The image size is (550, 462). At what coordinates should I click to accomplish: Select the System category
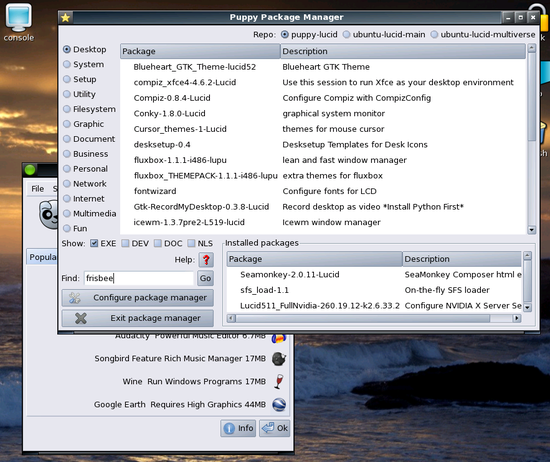click(x=83, y=64)
